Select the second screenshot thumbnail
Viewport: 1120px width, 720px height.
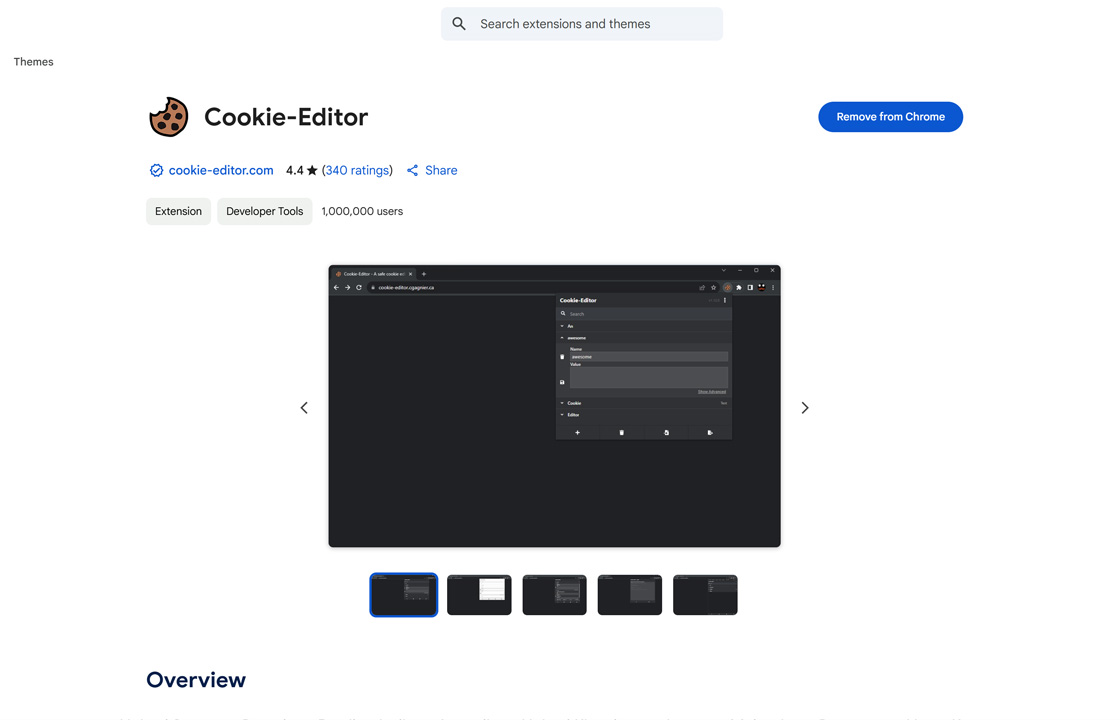[479, 594]
